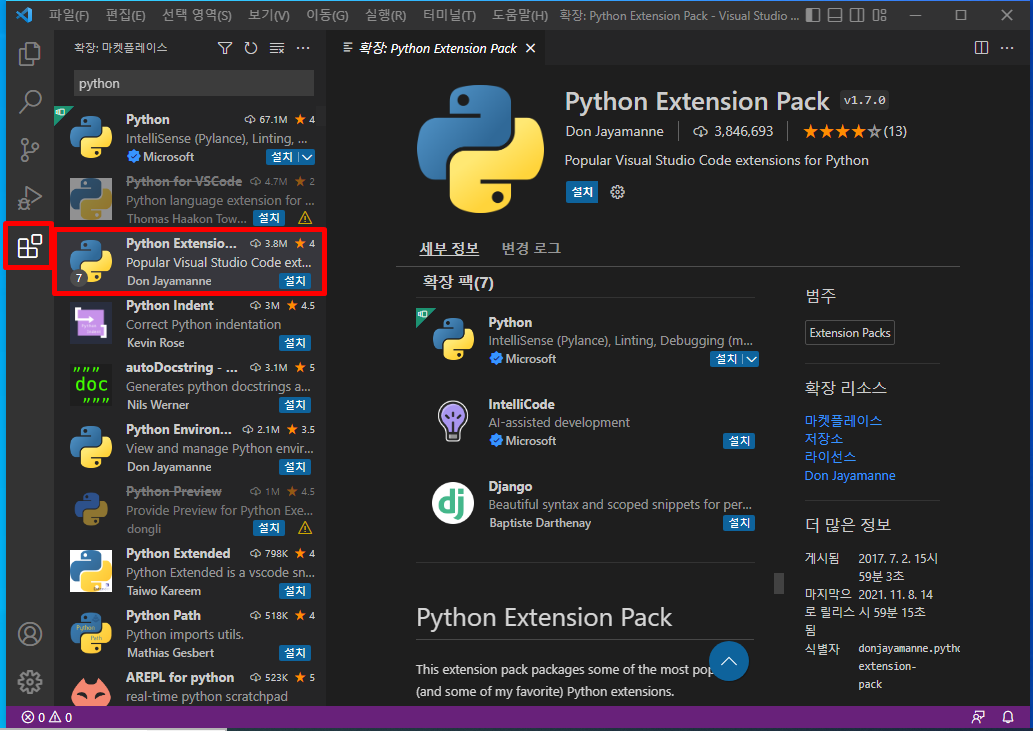Image resolution: width=1033 pixels, height=731 pixels.
Task: Click the detail page vertical scrollbar thumb
Action: 779,583
